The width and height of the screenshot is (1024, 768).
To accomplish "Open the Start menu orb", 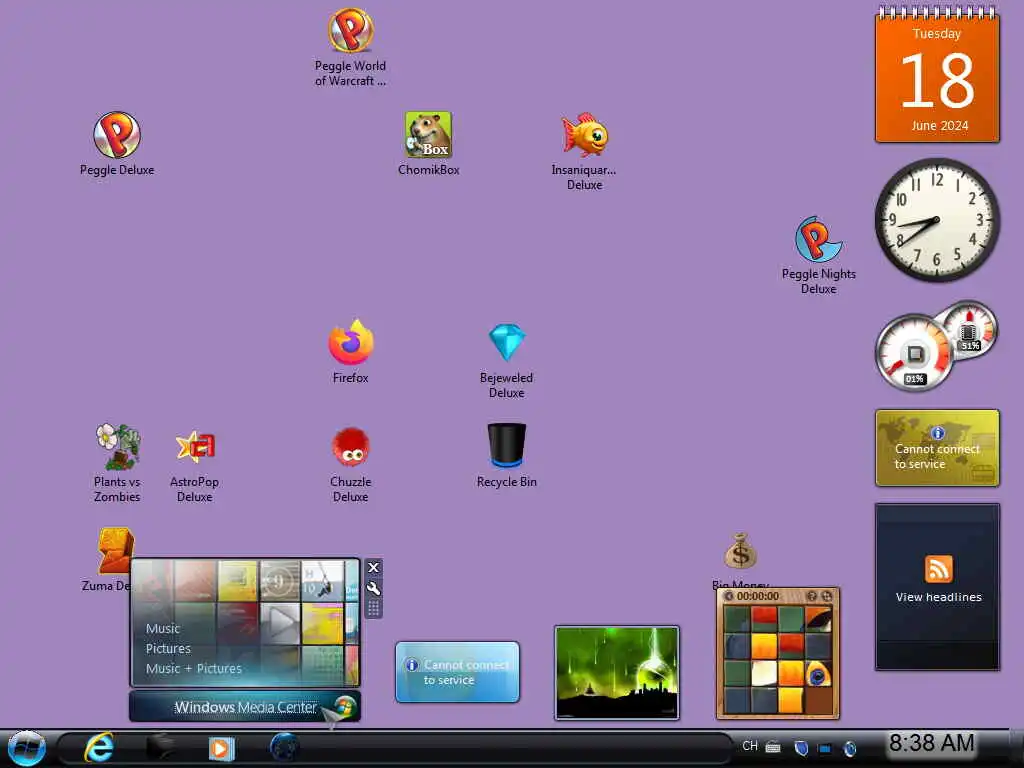I will (27, 748).
